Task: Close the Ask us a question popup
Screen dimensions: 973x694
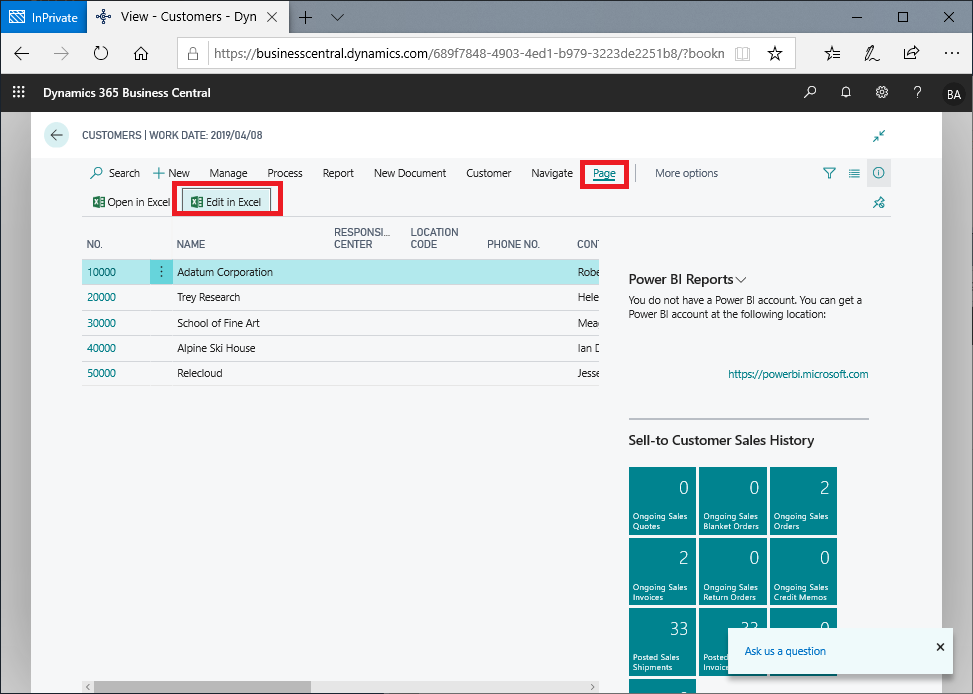Action: point(940,647)
